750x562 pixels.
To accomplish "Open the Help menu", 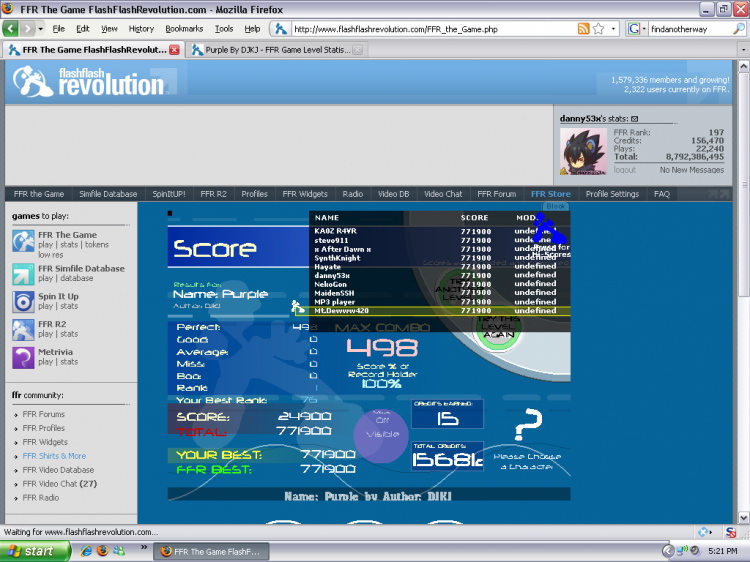I will click(252, 29).
